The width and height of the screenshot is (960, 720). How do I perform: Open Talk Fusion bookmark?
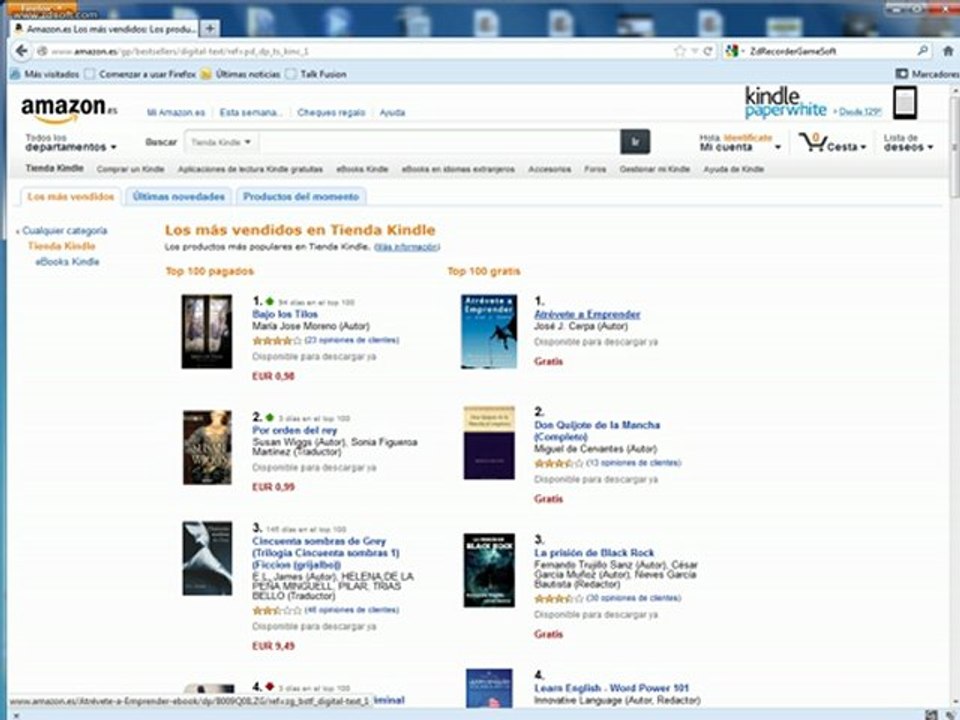317,74
